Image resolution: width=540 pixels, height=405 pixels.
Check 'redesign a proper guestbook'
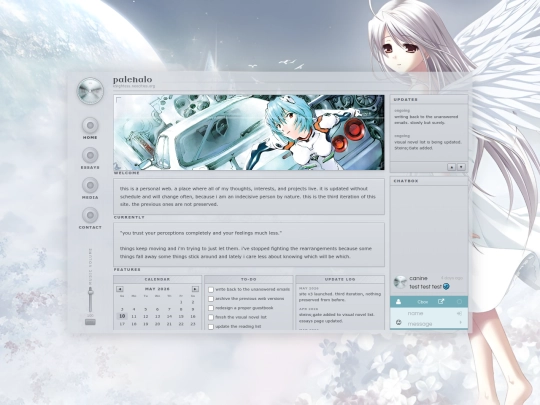point(211,308)
